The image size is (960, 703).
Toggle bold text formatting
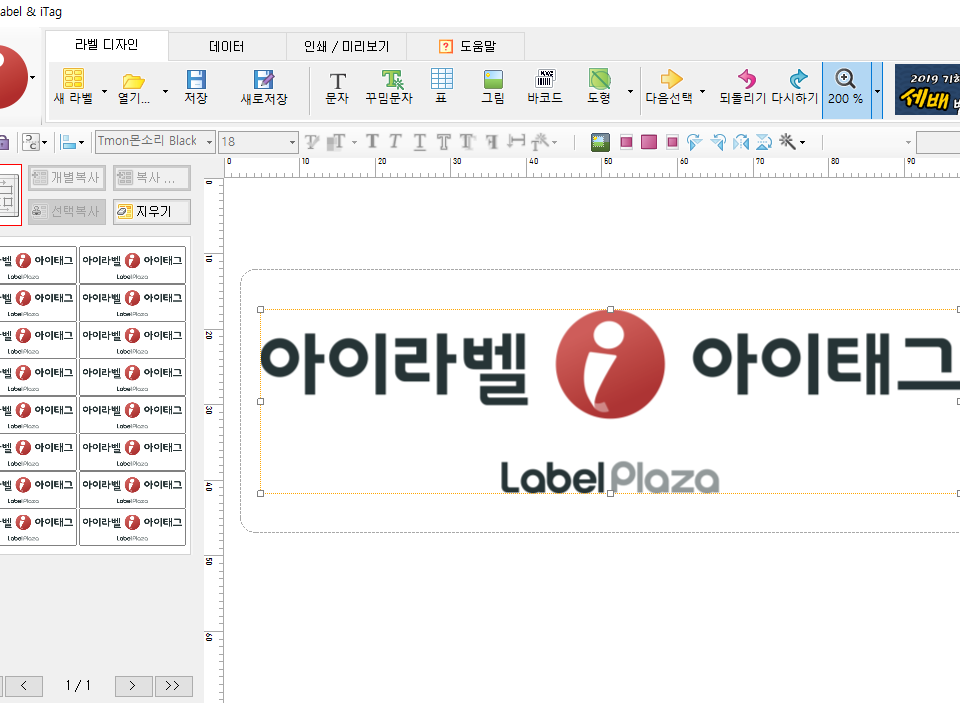click(x=372, y=142)
